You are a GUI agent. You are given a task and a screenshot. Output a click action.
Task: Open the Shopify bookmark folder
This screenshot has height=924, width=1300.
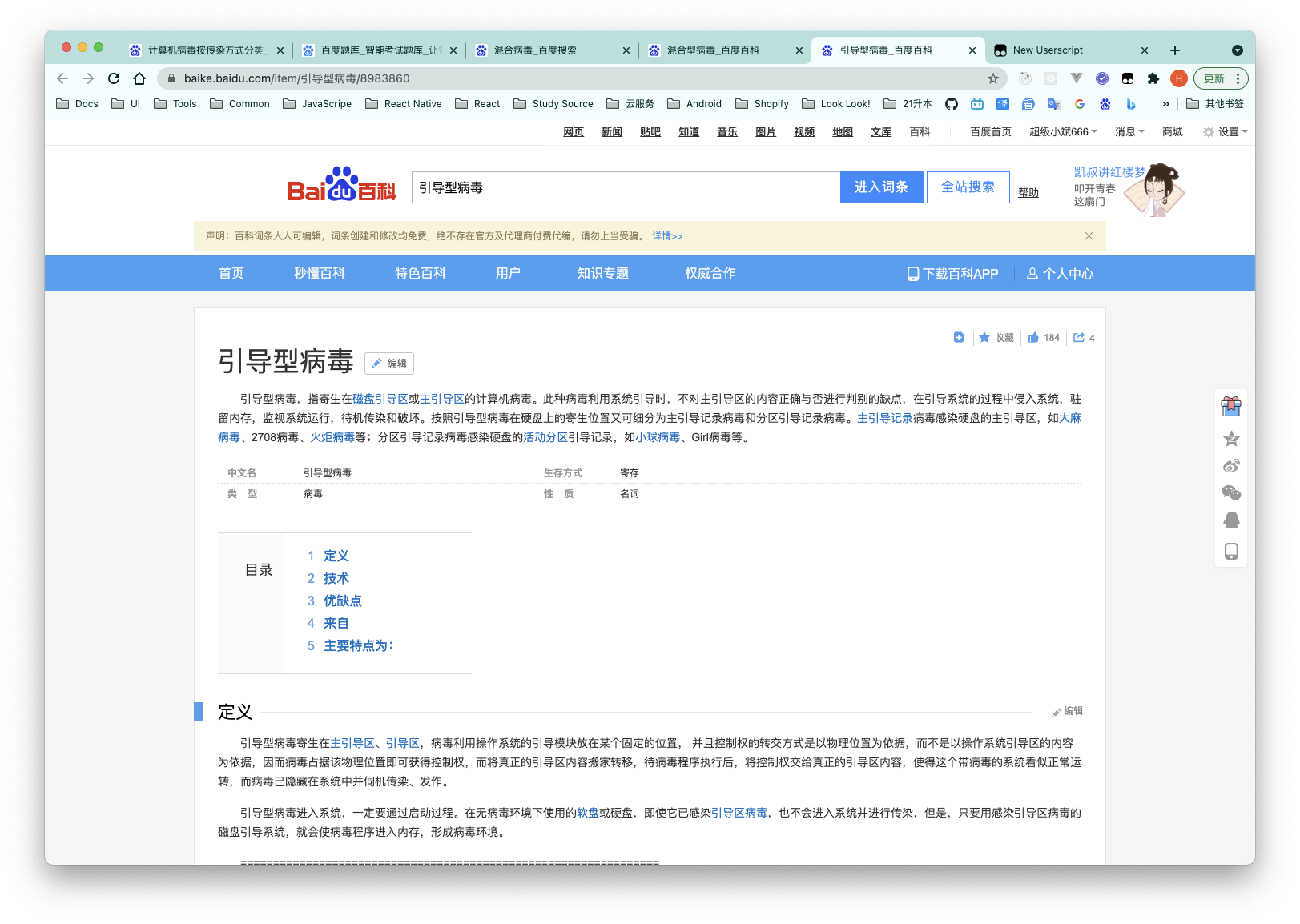pyautogui.click(x=763, y=104)
